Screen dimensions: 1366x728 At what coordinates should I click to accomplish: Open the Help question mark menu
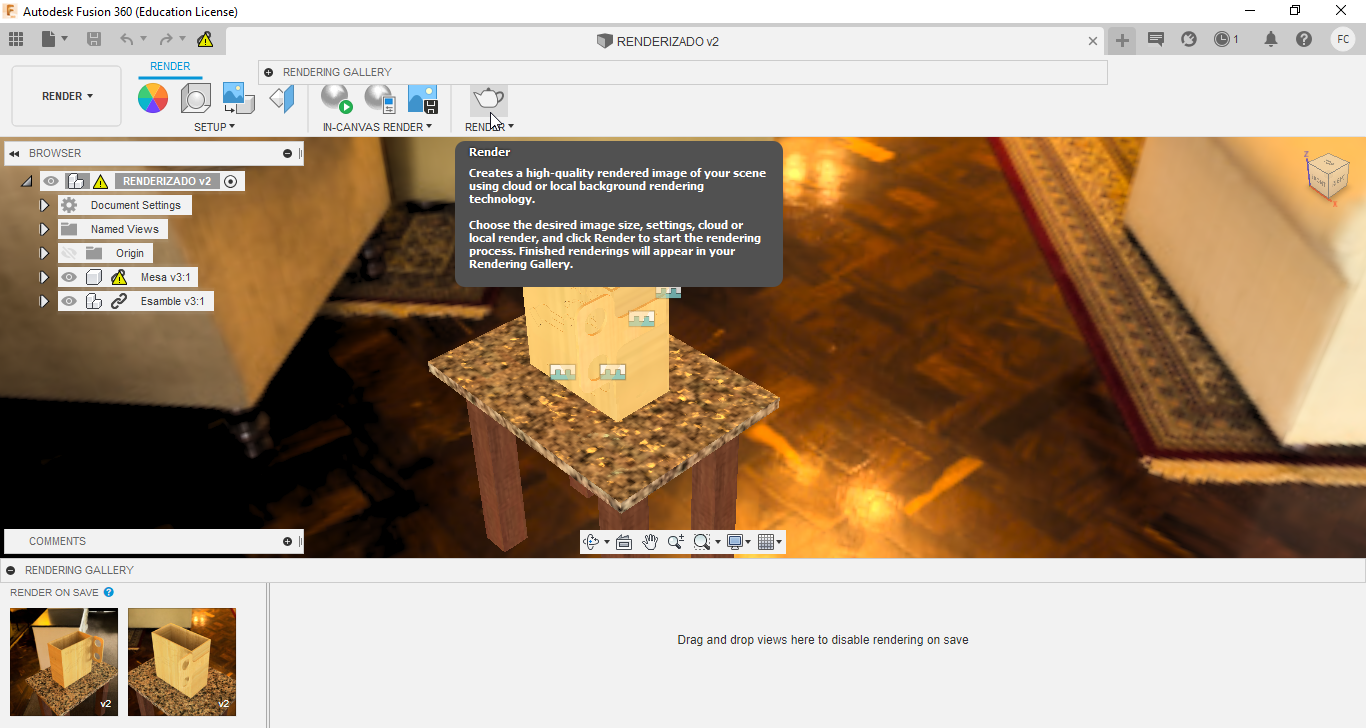1304,39
